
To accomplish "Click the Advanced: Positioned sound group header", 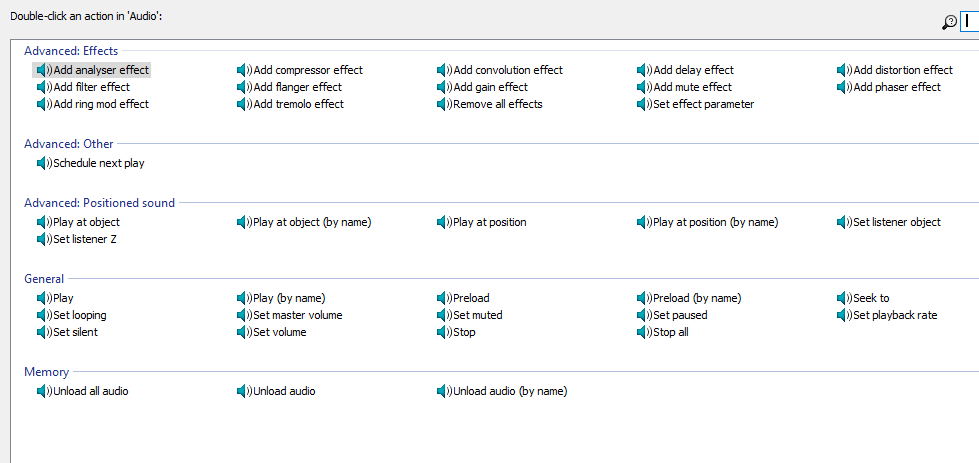I will pyautogui.click(x=99, y=202).
